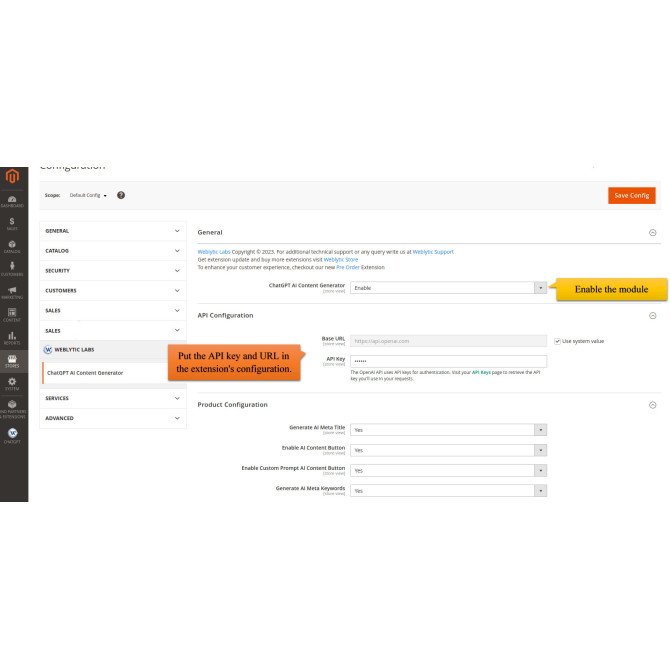Screen dimensions: 670x670
Task: Collapse the General fieldset circle toggle
Action: click(652, 232)
